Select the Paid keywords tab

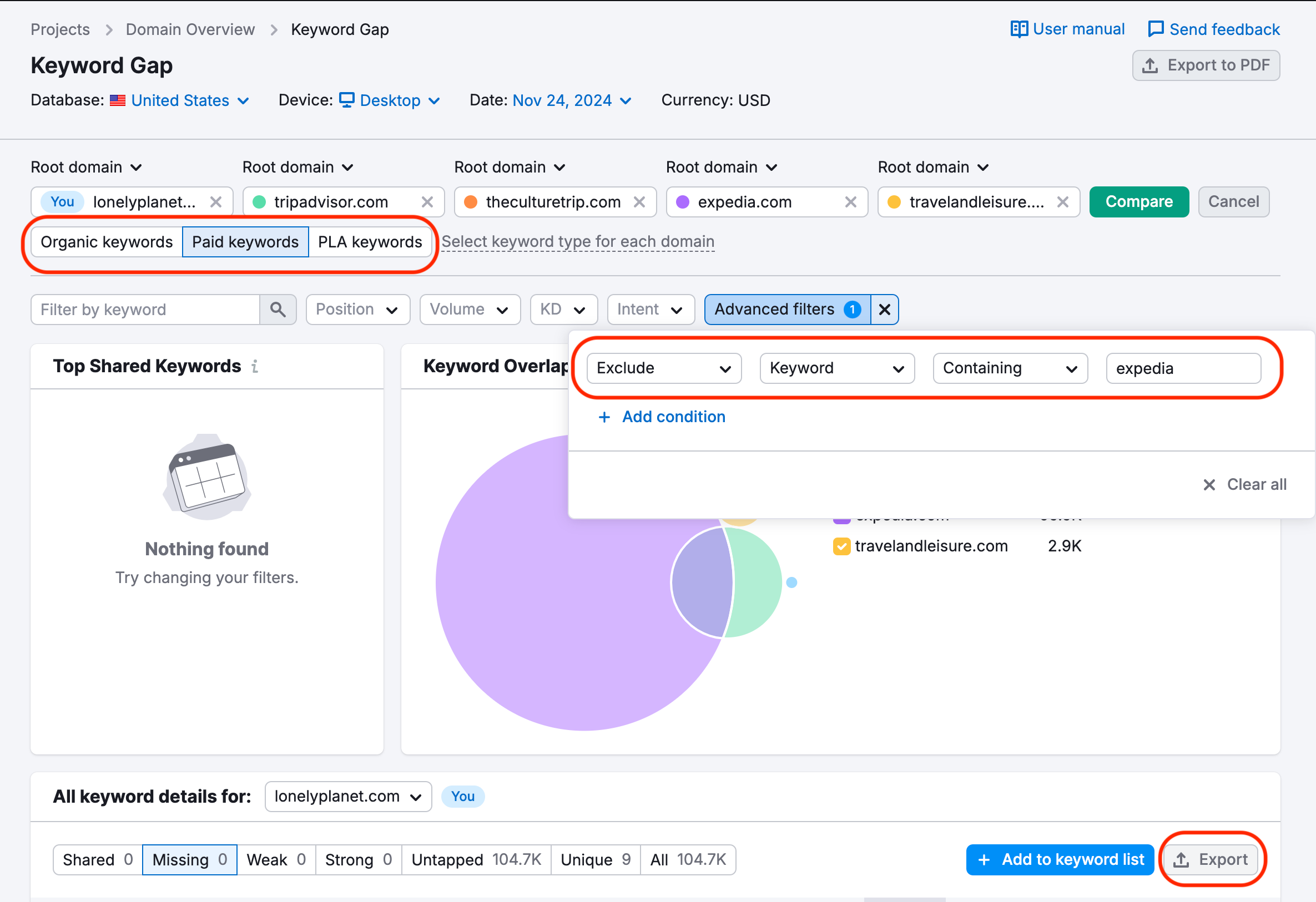245,242
